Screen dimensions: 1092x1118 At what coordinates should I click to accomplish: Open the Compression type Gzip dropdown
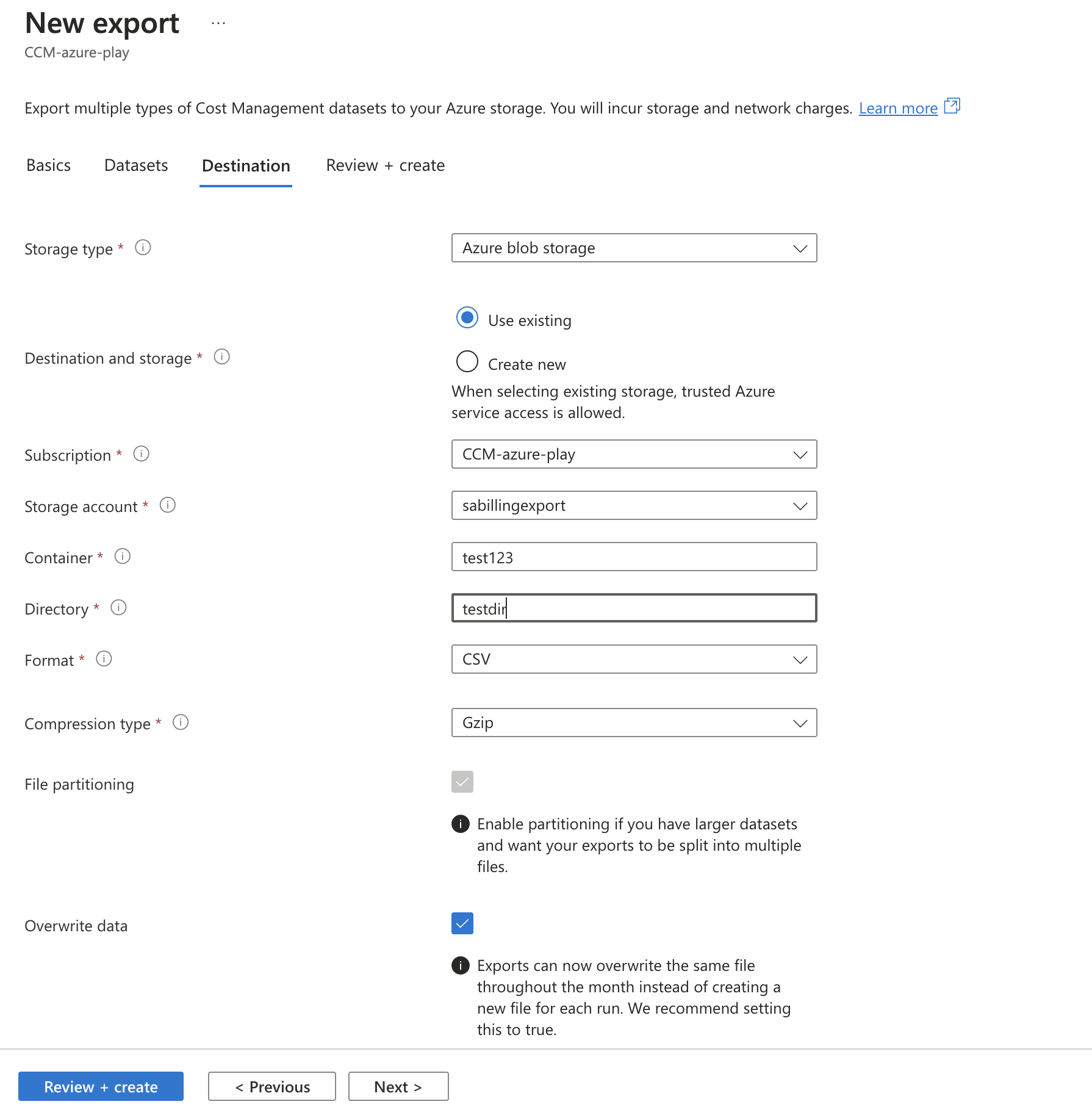(x=634, y=723)
